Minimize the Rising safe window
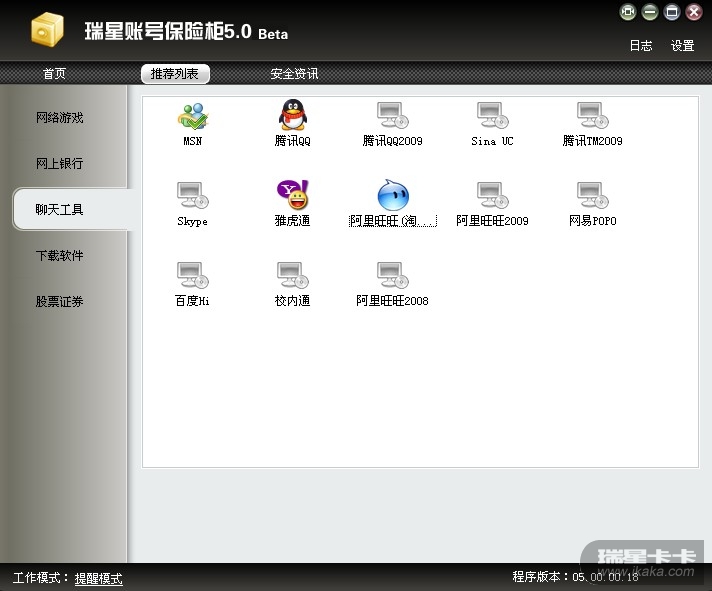712x591 pixels. click(650, 12)
